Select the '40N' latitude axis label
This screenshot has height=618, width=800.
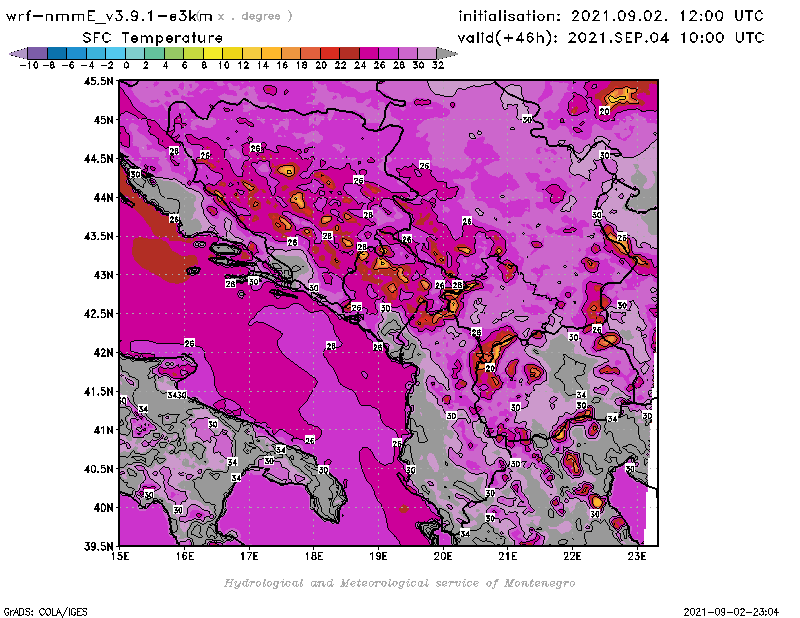click(103, 508)
